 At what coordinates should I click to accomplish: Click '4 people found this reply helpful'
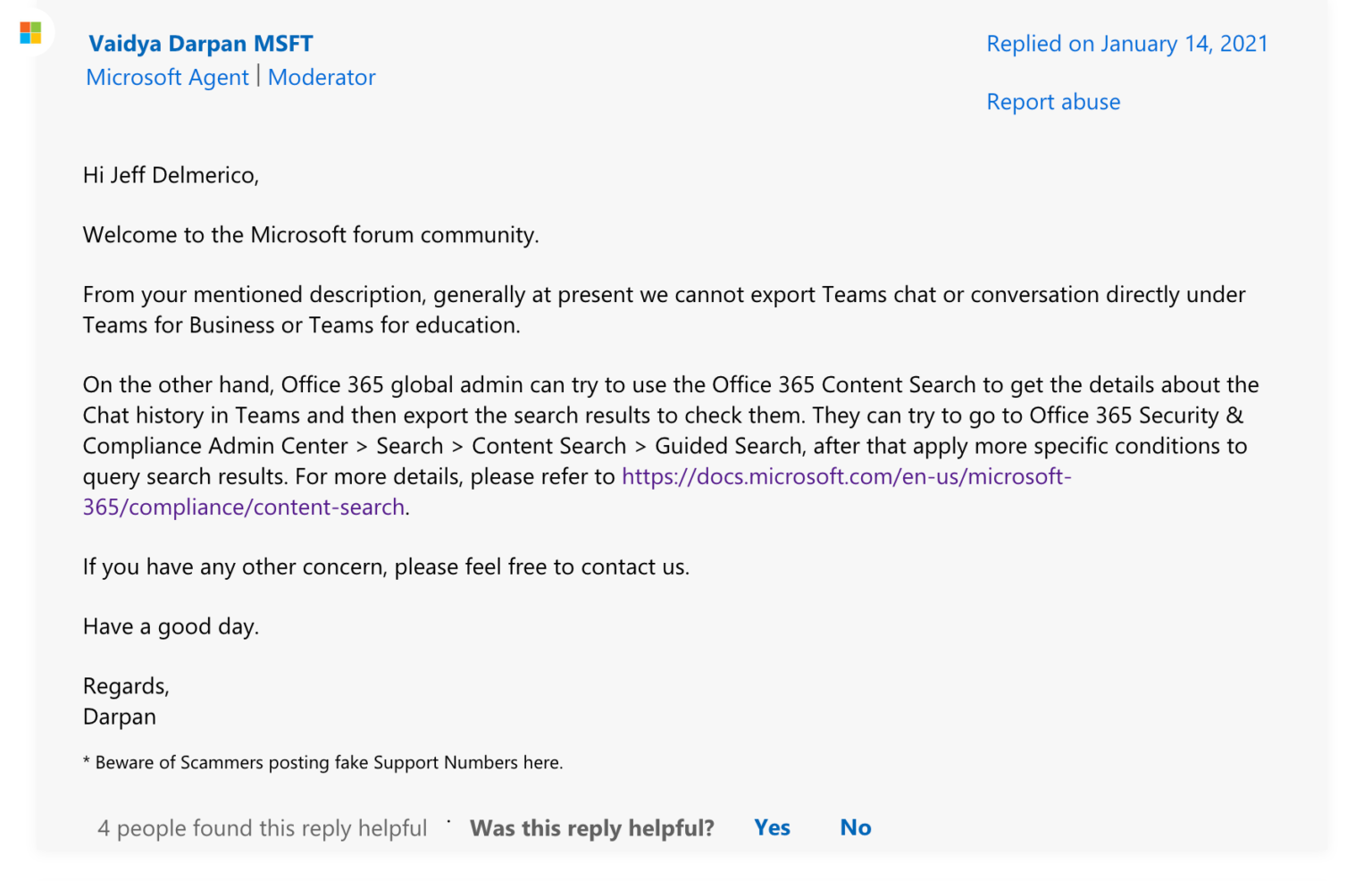pyautogui.click(x=262, y=828)
